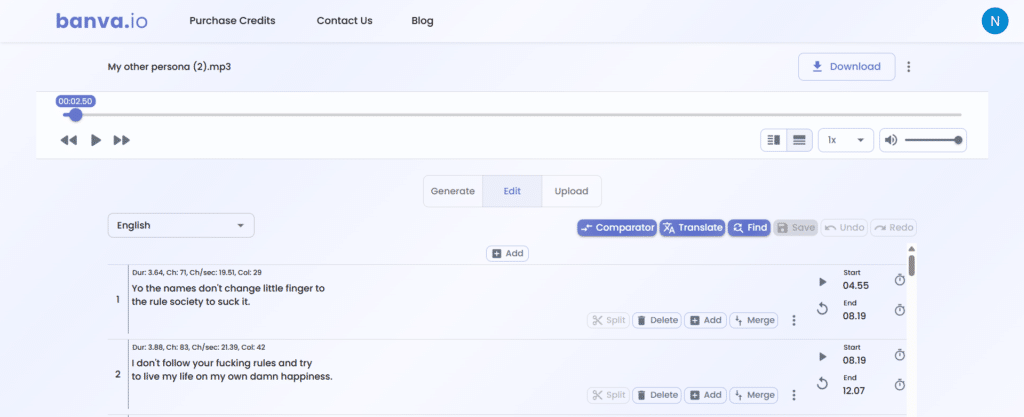Screen dimensions: 1024x417
Task: Open more options for subtitle 2
Action: (794, 395)
